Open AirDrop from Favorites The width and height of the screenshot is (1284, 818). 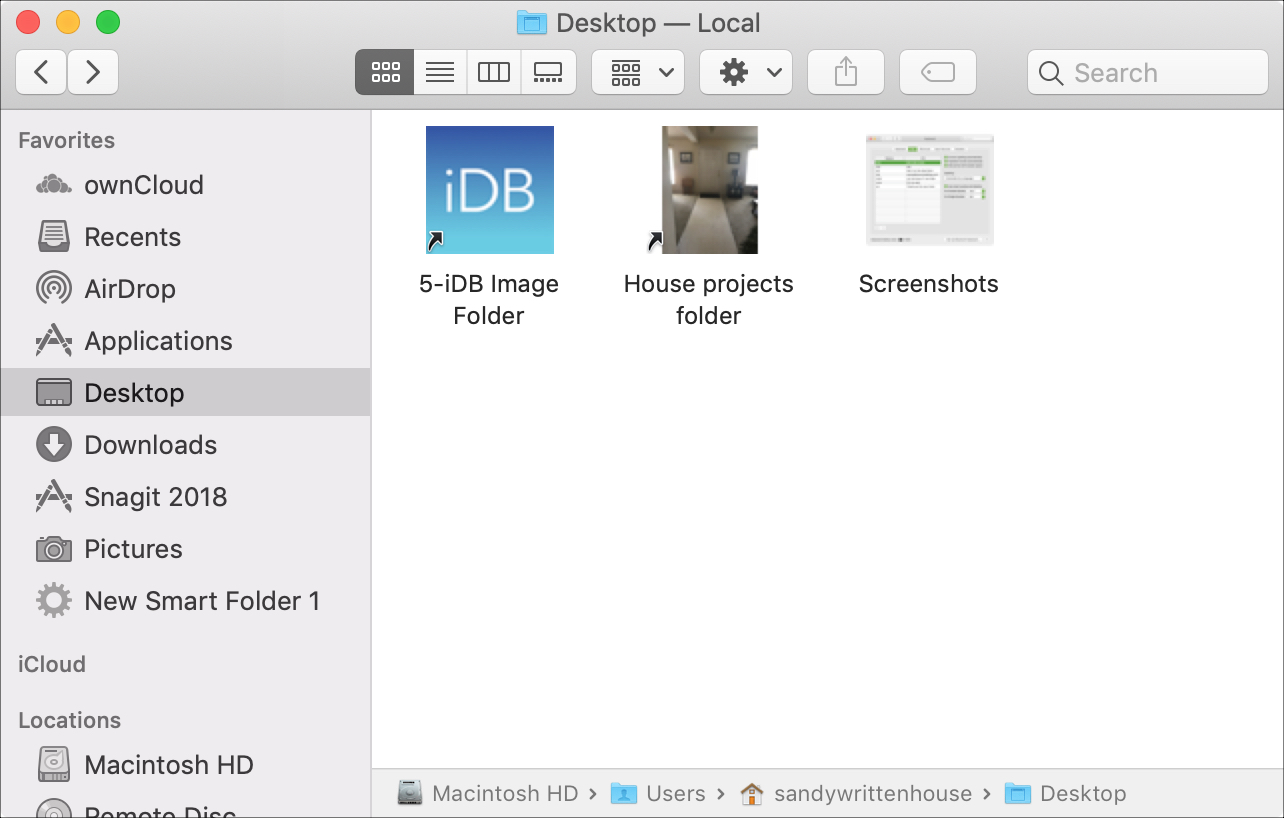[x=131, y=288]
